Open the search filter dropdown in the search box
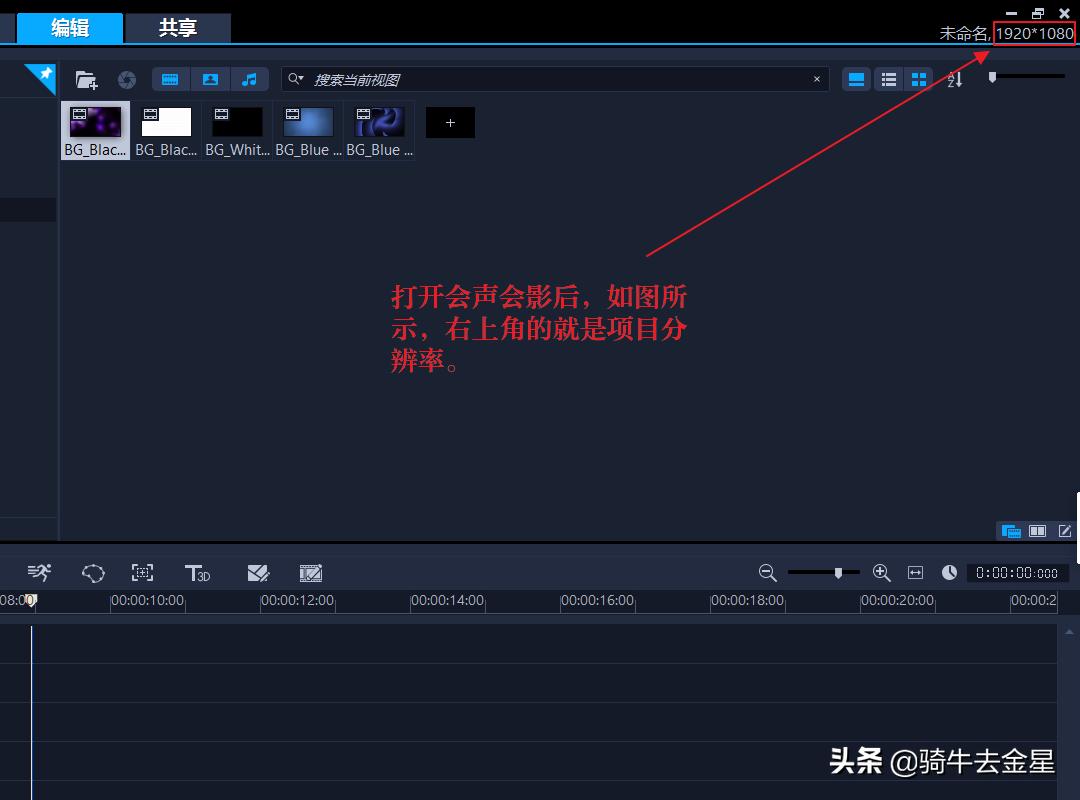1080x800 pixels. click(302, 79)
